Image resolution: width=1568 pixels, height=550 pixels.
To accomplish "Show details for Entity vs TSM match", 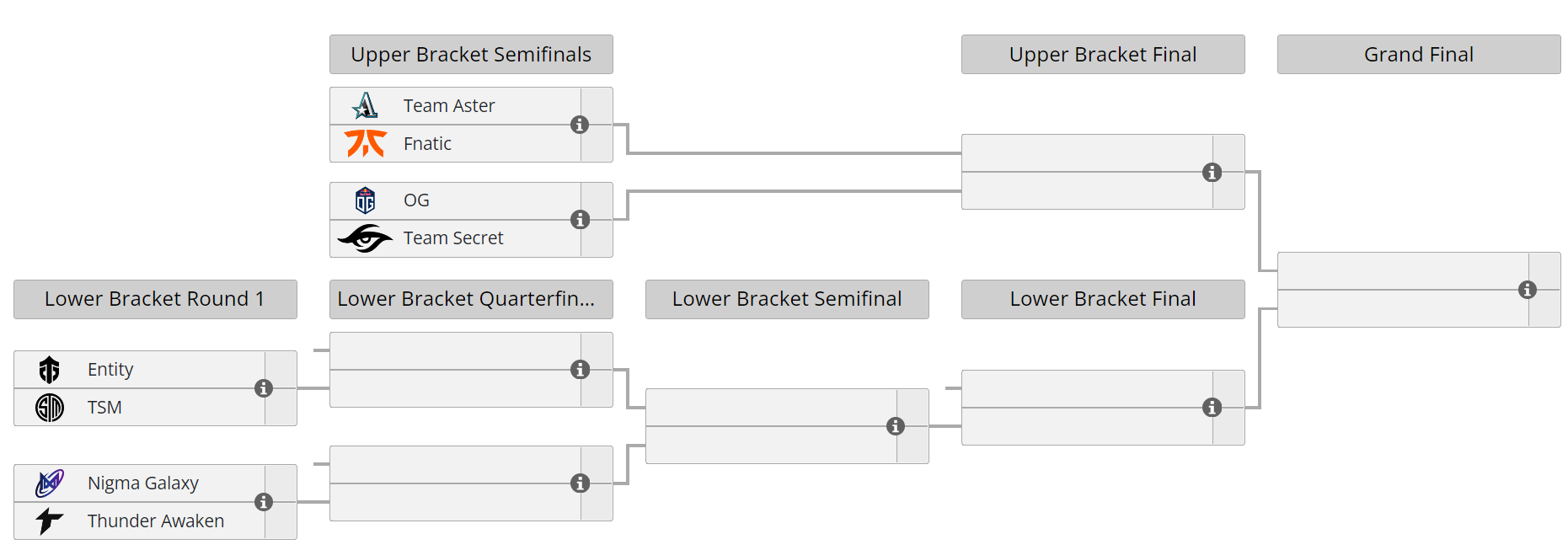I will coord(264,388).
